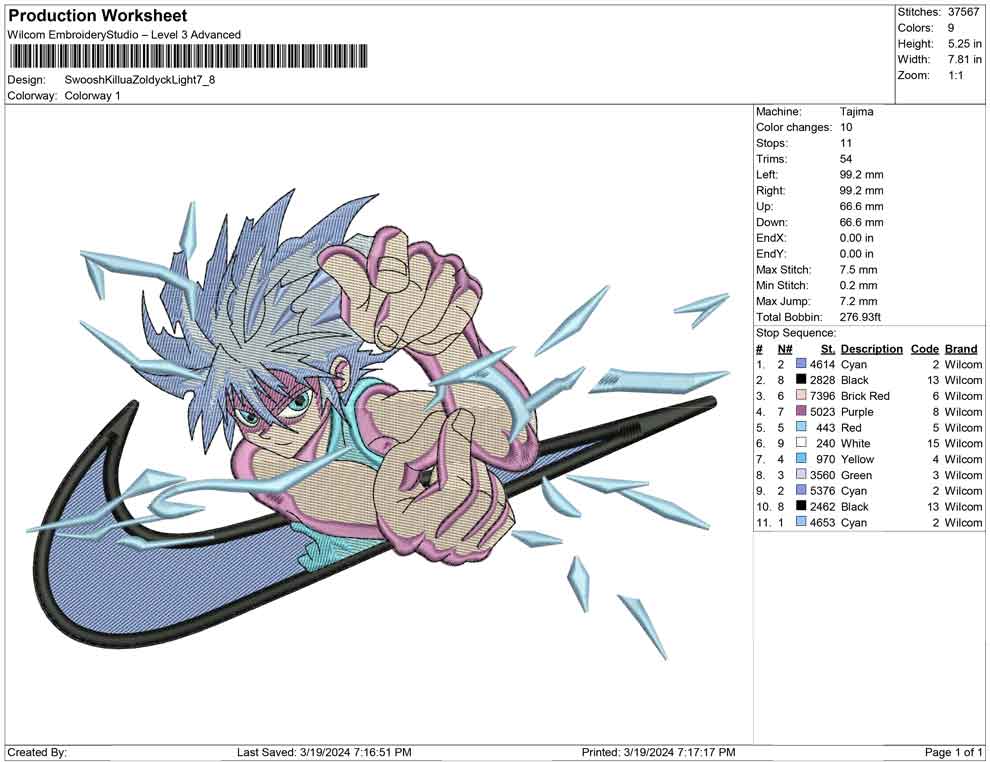Click the St. column header
Image resolution: width=990 pixels, height=762 pixels.
(828, 348)
